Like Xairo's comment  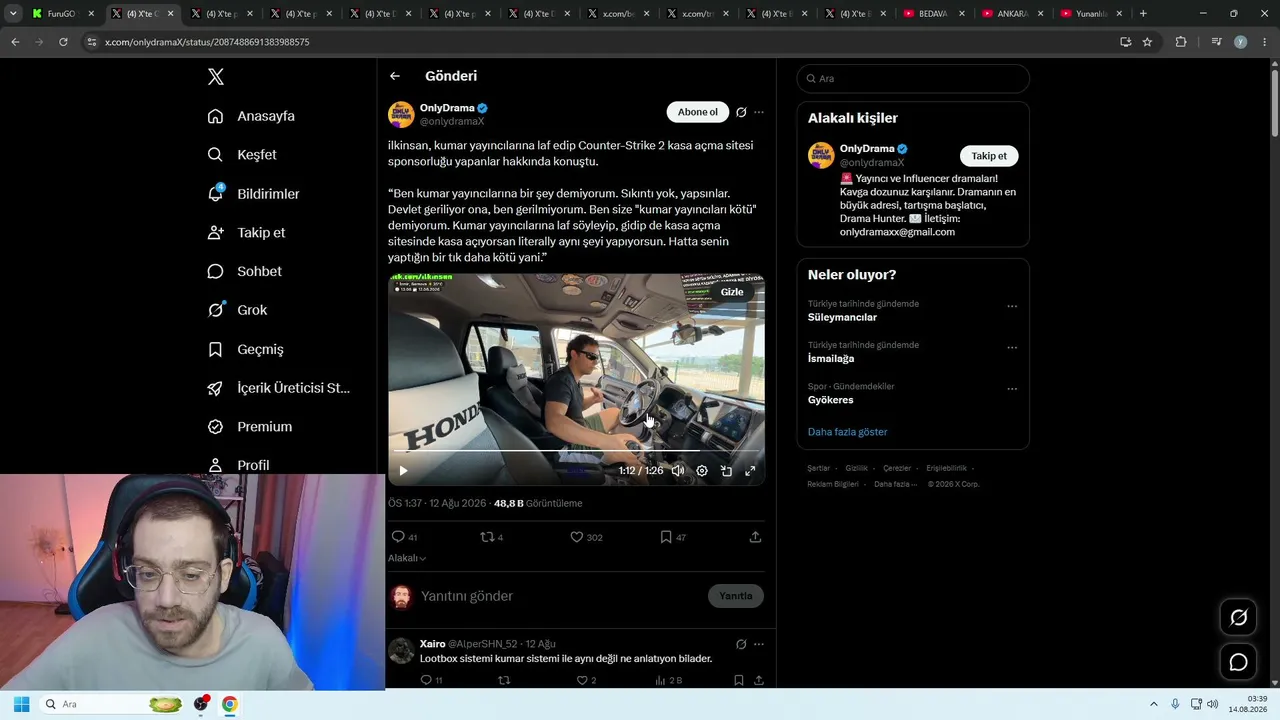[582, 680]
